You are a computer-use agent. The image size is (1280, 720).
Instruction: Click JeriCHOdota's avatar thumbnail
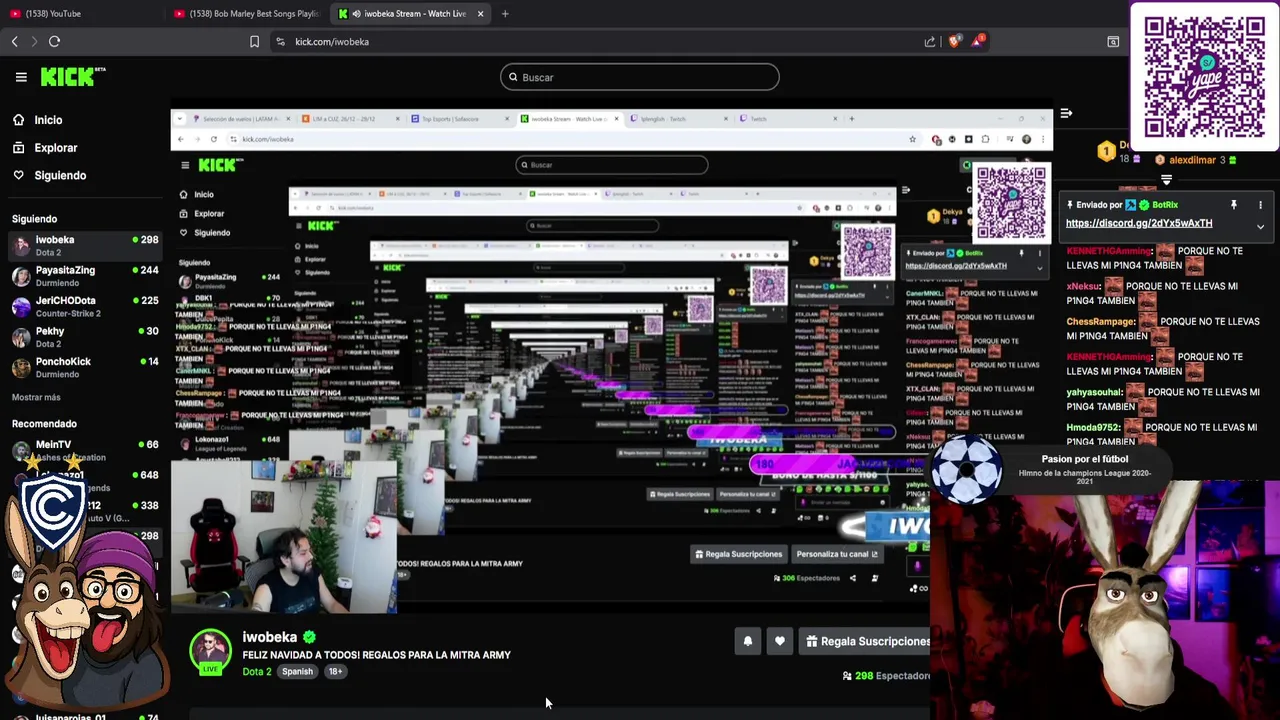coord(21,306)
